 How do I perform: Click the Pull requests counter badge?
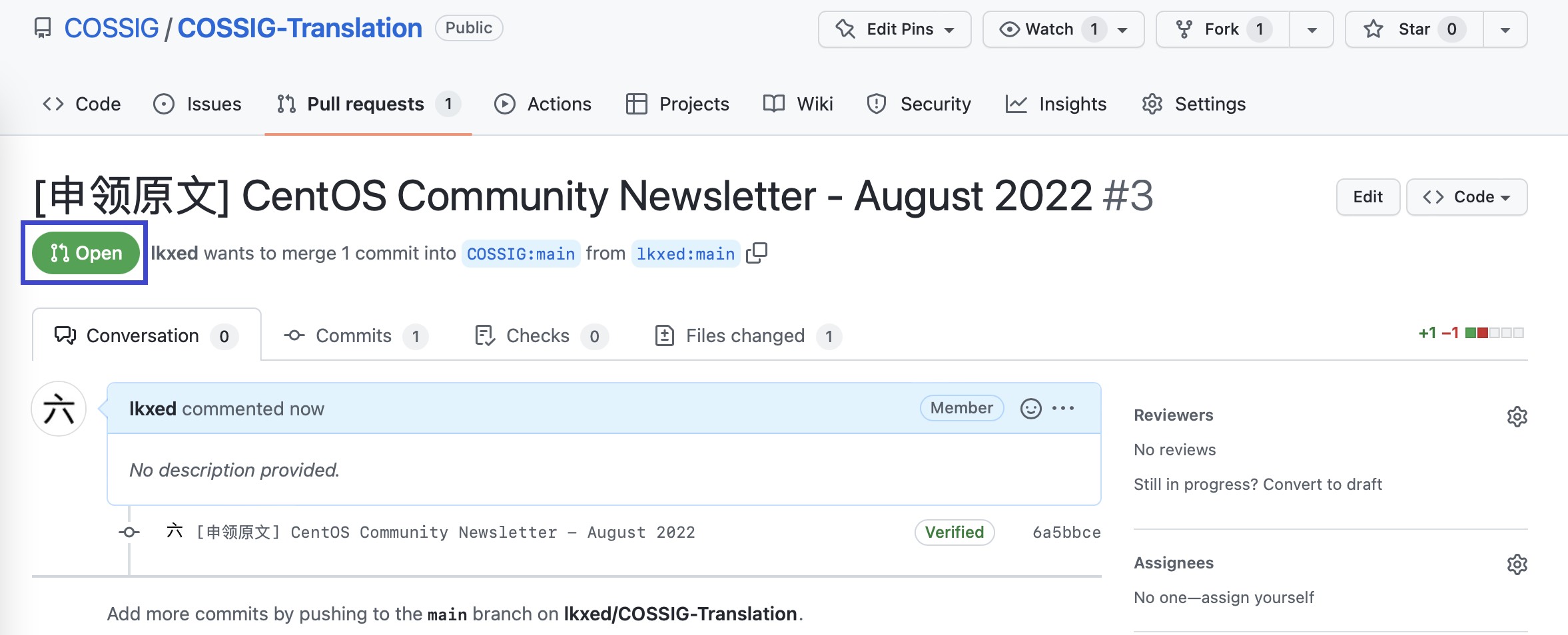pos(448,104)
